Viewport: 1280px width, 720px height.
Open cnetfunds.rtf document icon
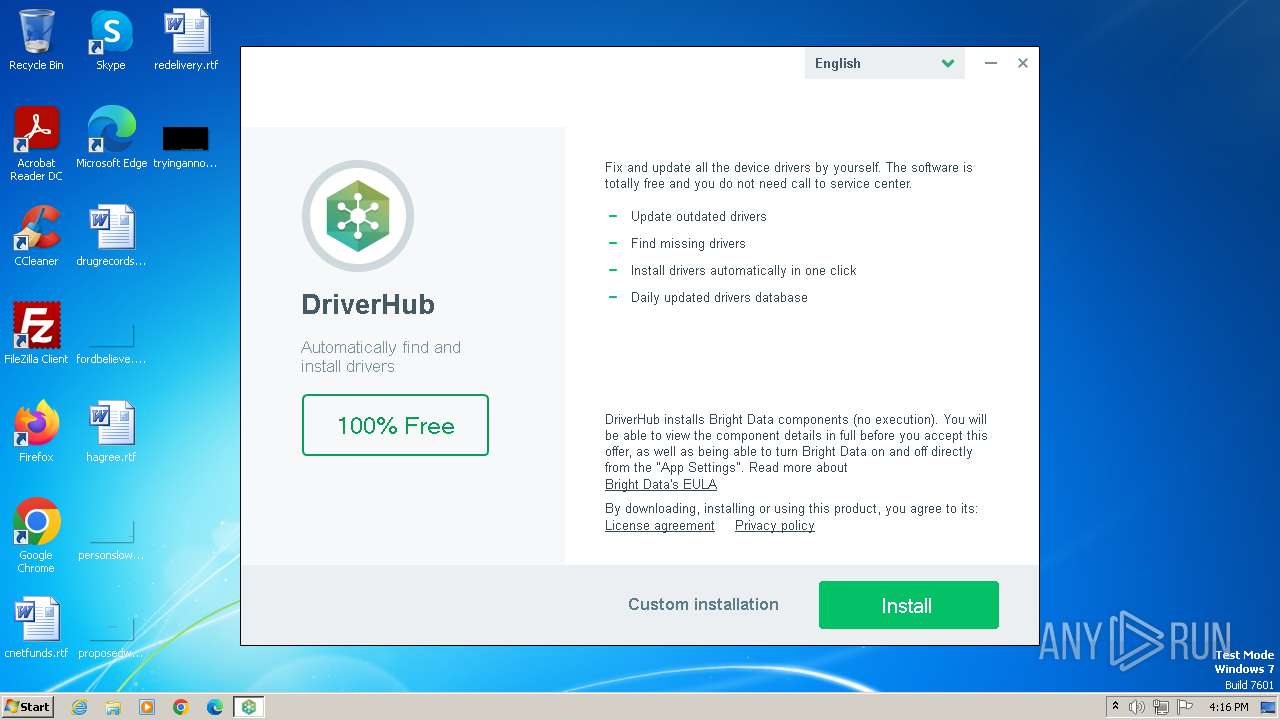tap(36, 628)
